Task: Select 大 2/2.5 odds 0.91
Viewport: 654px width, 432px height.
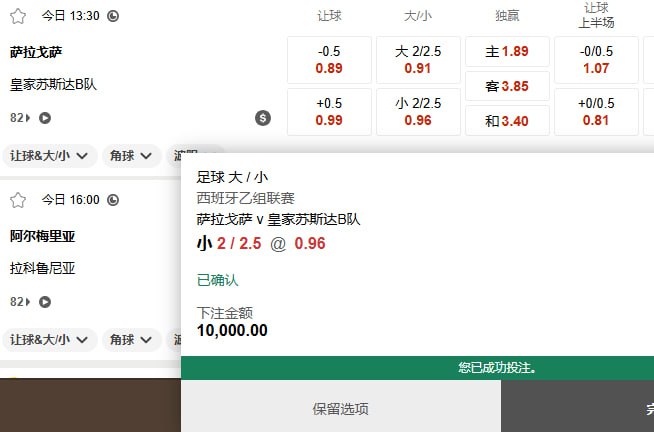Action: pos(418,60)
